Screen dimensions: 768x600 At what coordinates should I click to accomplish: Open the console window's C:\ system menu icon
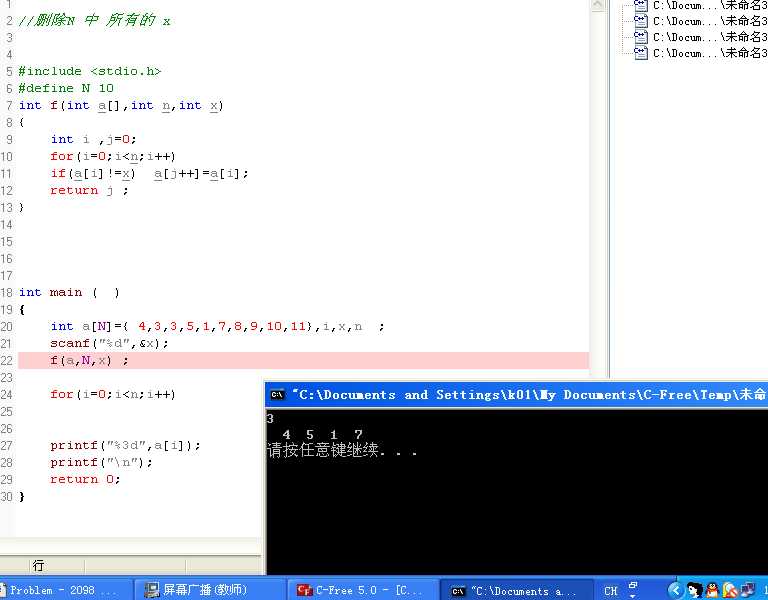(277, 395)
